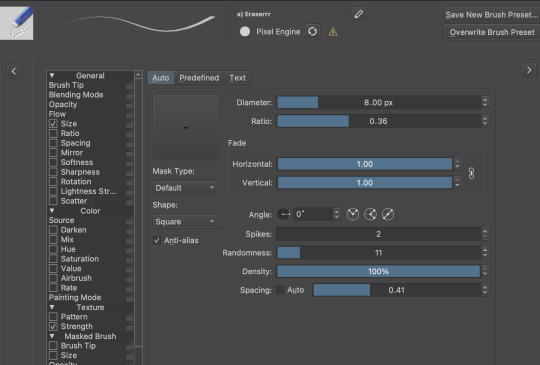Enable the Sharpness checkbox
This screenshot has height=365, width=540.
(x=53, y=172)
